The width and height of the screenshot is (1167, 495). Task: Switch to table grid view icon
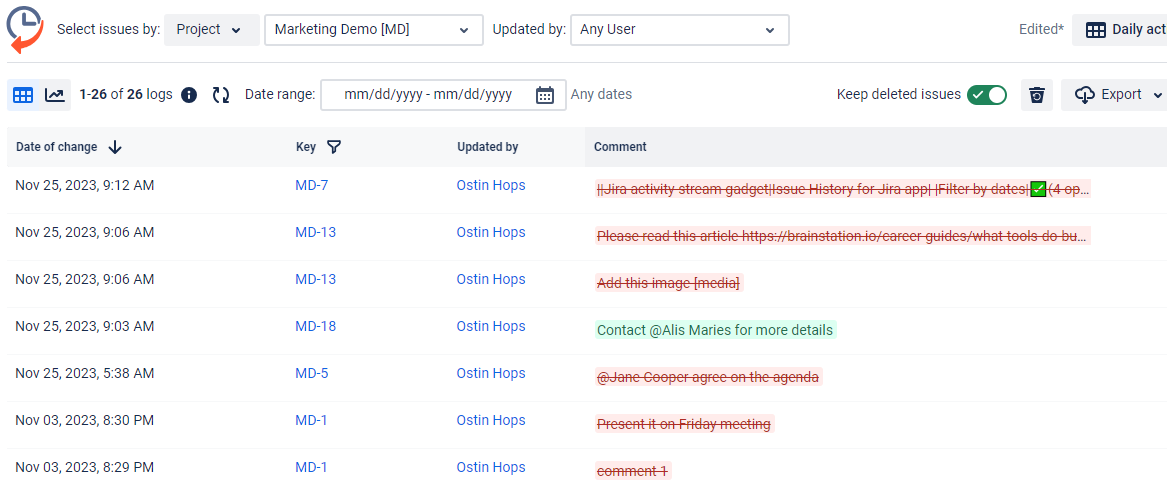(x=24, y=95)
